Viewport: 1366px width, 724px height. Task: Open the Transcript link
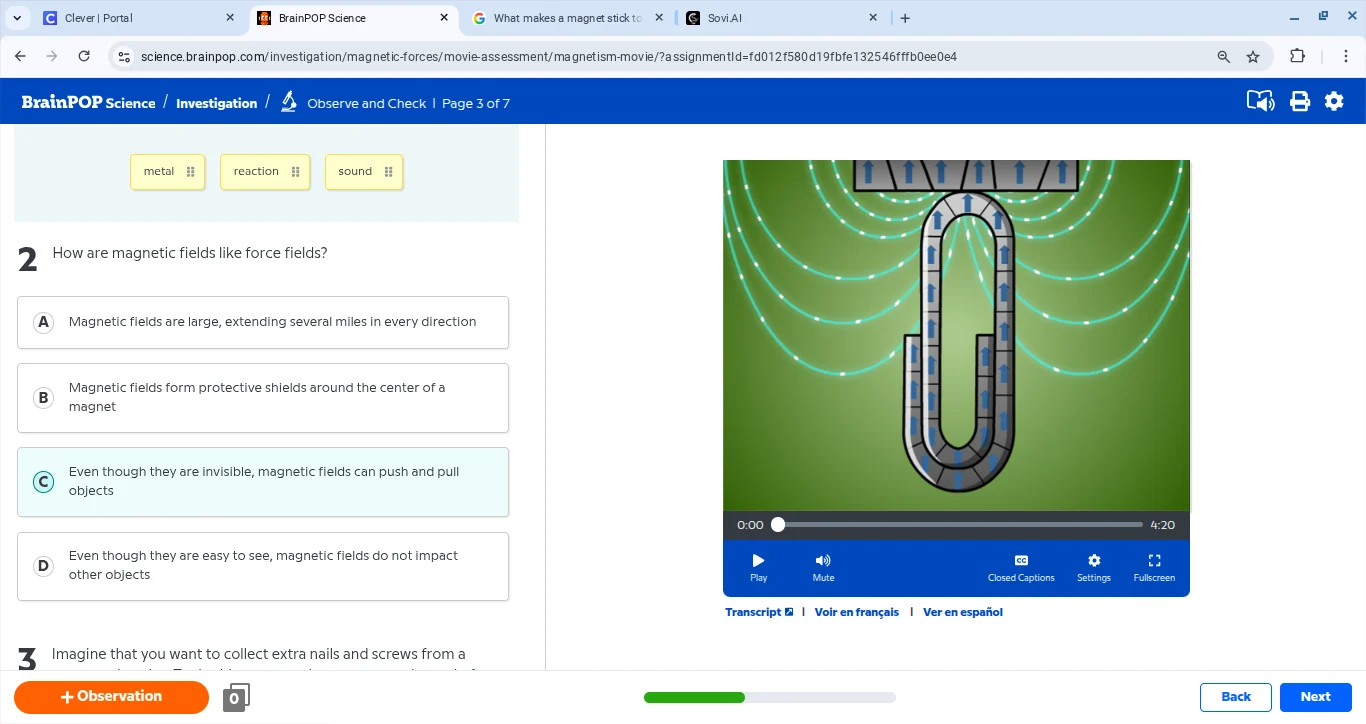tap(758, 612)
